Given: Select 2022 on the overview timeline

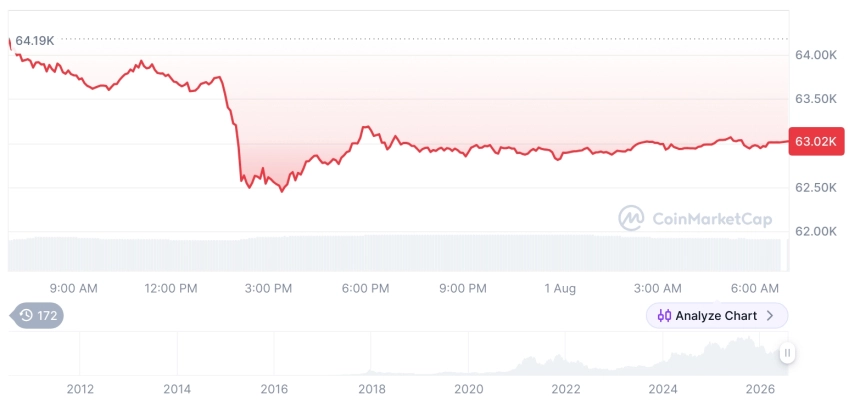Looking at the screenshot, I should (x=565, y=389).
